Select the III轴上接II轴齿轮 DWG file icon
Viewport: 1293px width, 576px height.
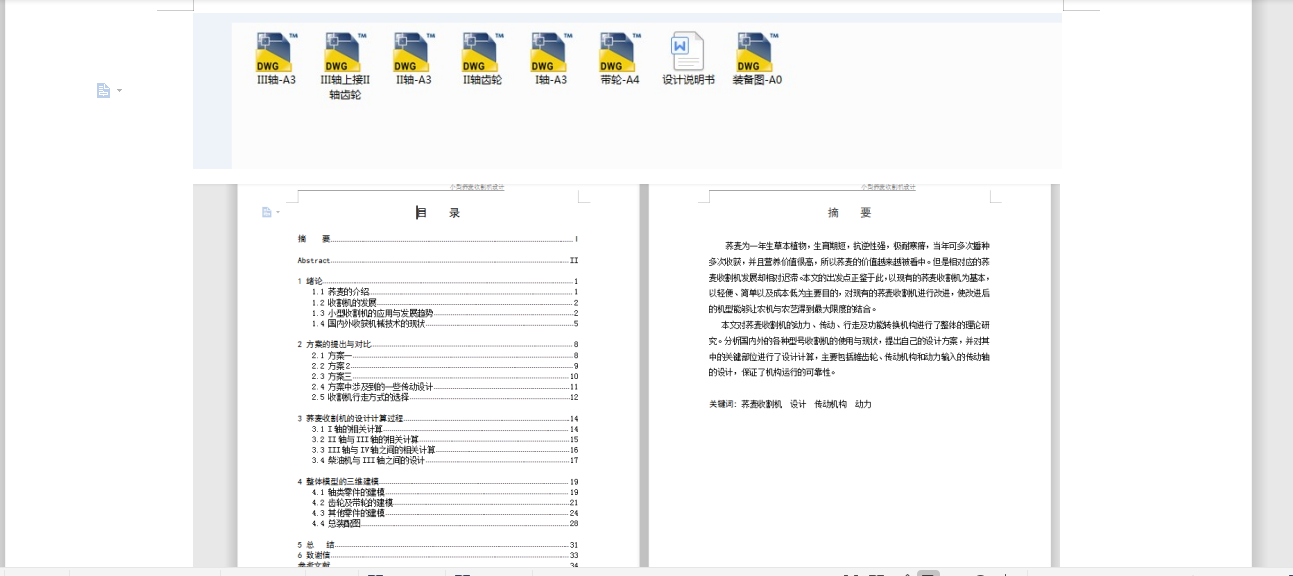pos(344,51)
